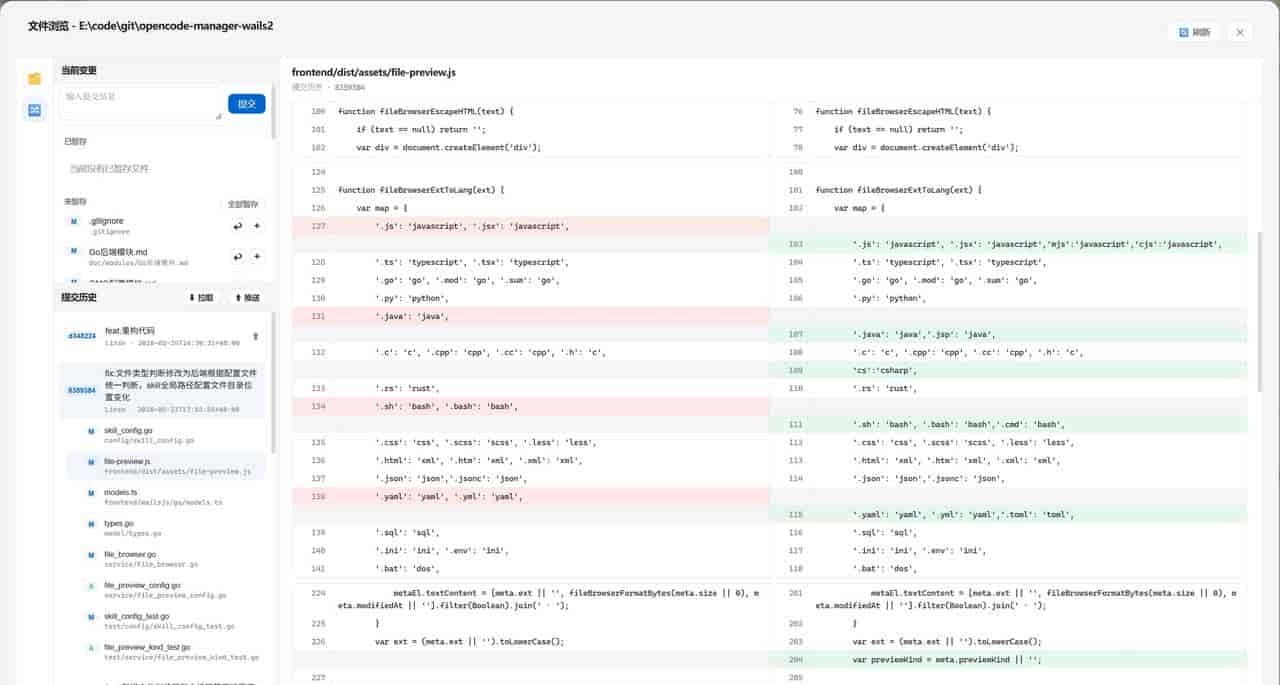Screen dimensions: 1280x685
Task: Revert Go后端模块.md using the undo arrow
Action: click(238, 257)
